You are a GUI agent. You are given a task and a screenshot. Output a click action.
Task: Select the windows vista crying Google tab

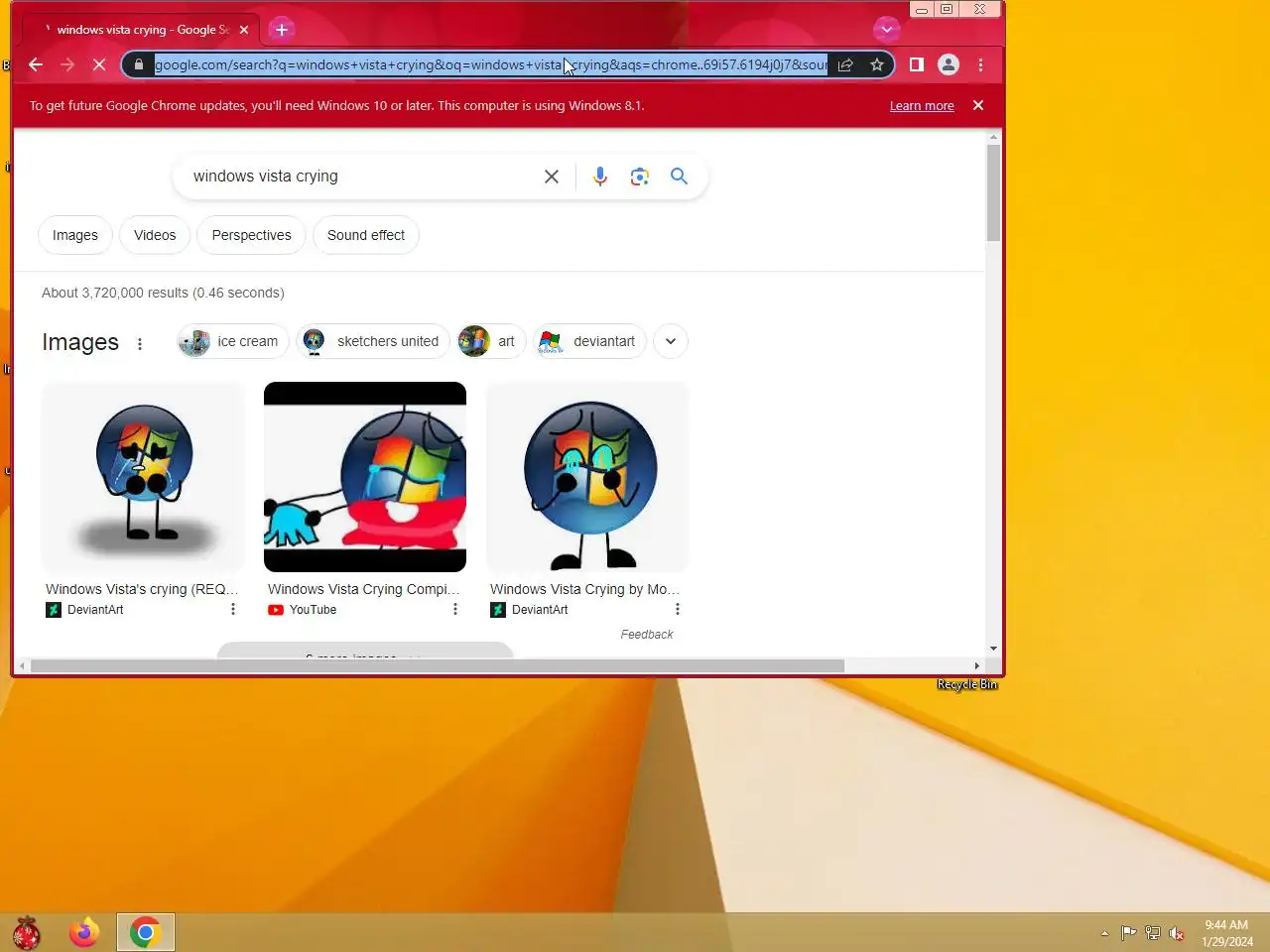click(x=139, y=30)
